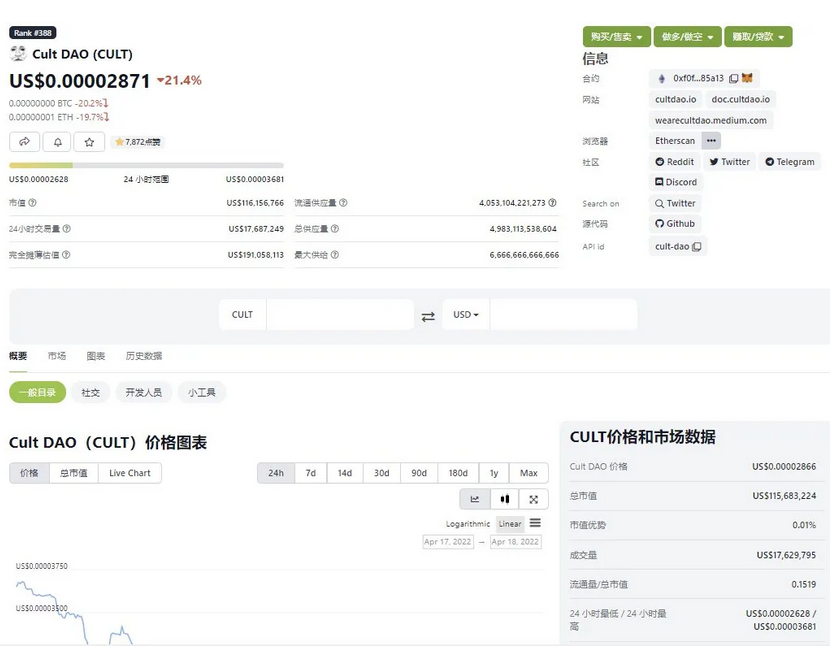Click fully diluted valuation info icon
835x646 pixels.
(66, 255)
